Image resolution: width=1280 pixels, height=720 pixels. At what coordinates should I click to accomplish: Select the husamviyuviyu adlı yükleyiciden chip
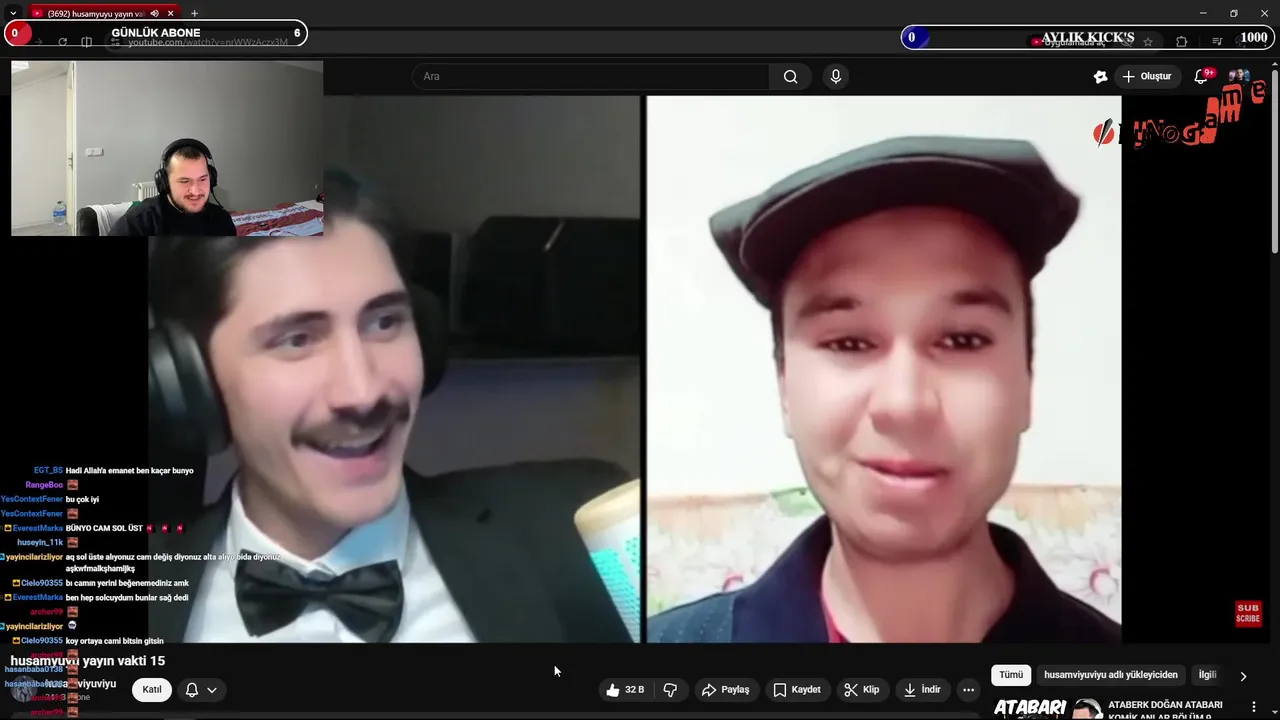point(1111,675)
